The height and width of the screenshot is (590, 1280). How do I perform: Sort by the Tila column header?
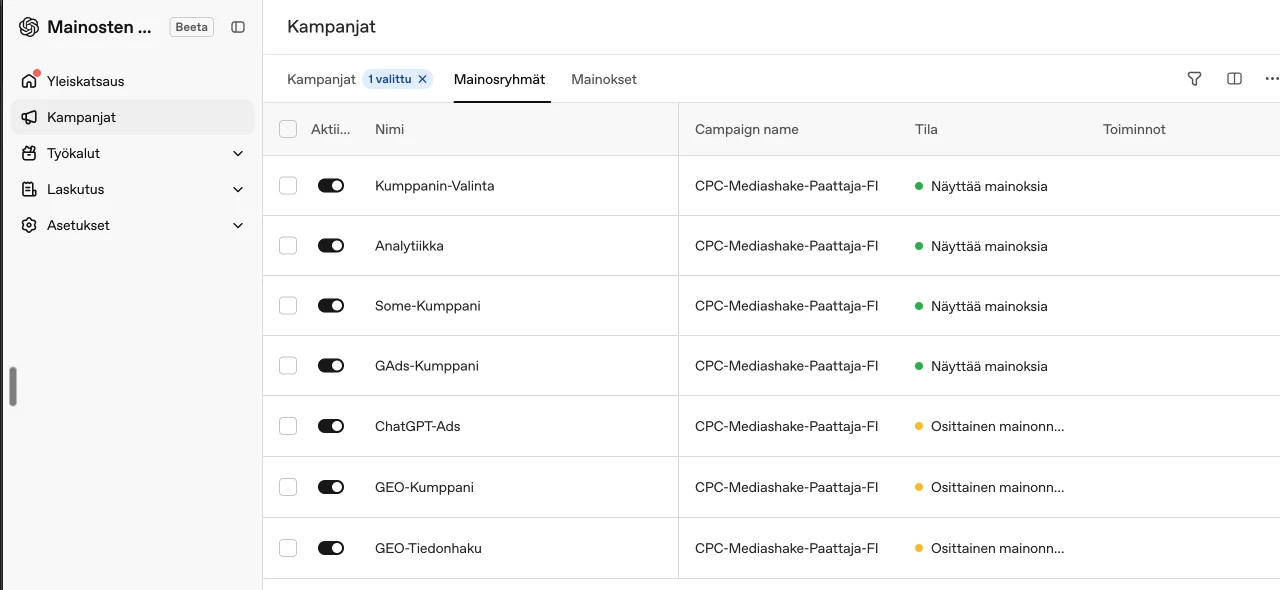[926, 129]
